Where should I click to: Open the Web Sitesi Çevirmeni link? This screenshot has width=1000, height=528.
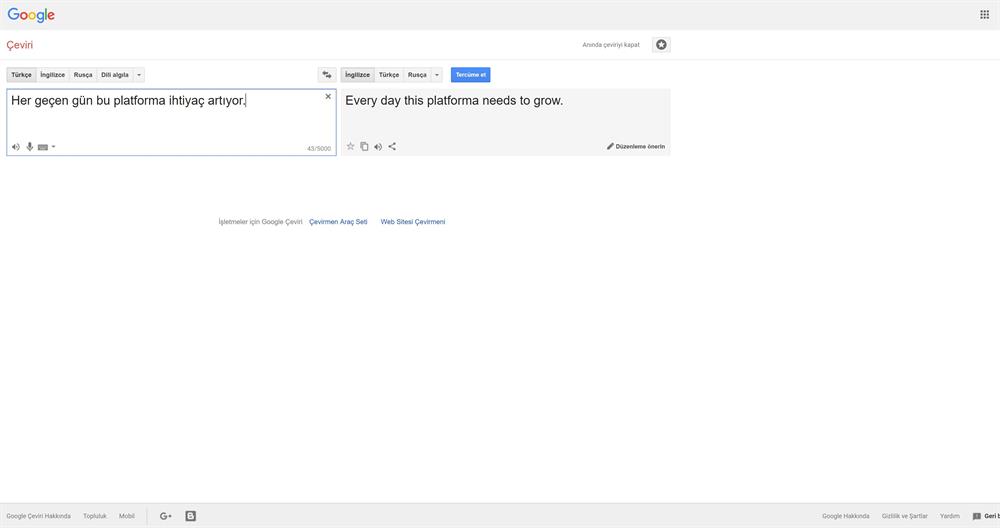(413, 222)
